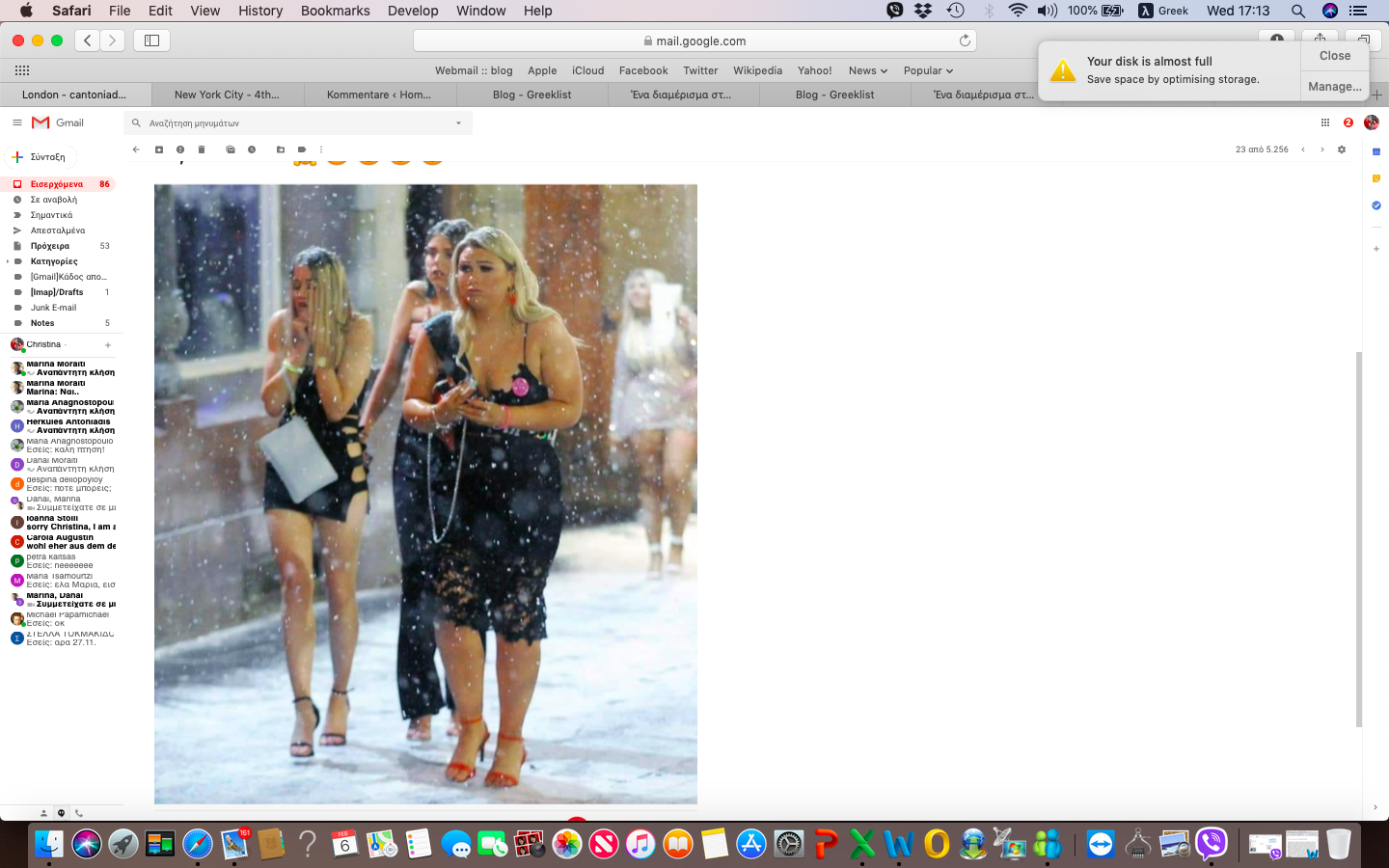1389x868 pixels.
Task: Open the Bookmarks menu in menu bar
Action: [335, 11]
